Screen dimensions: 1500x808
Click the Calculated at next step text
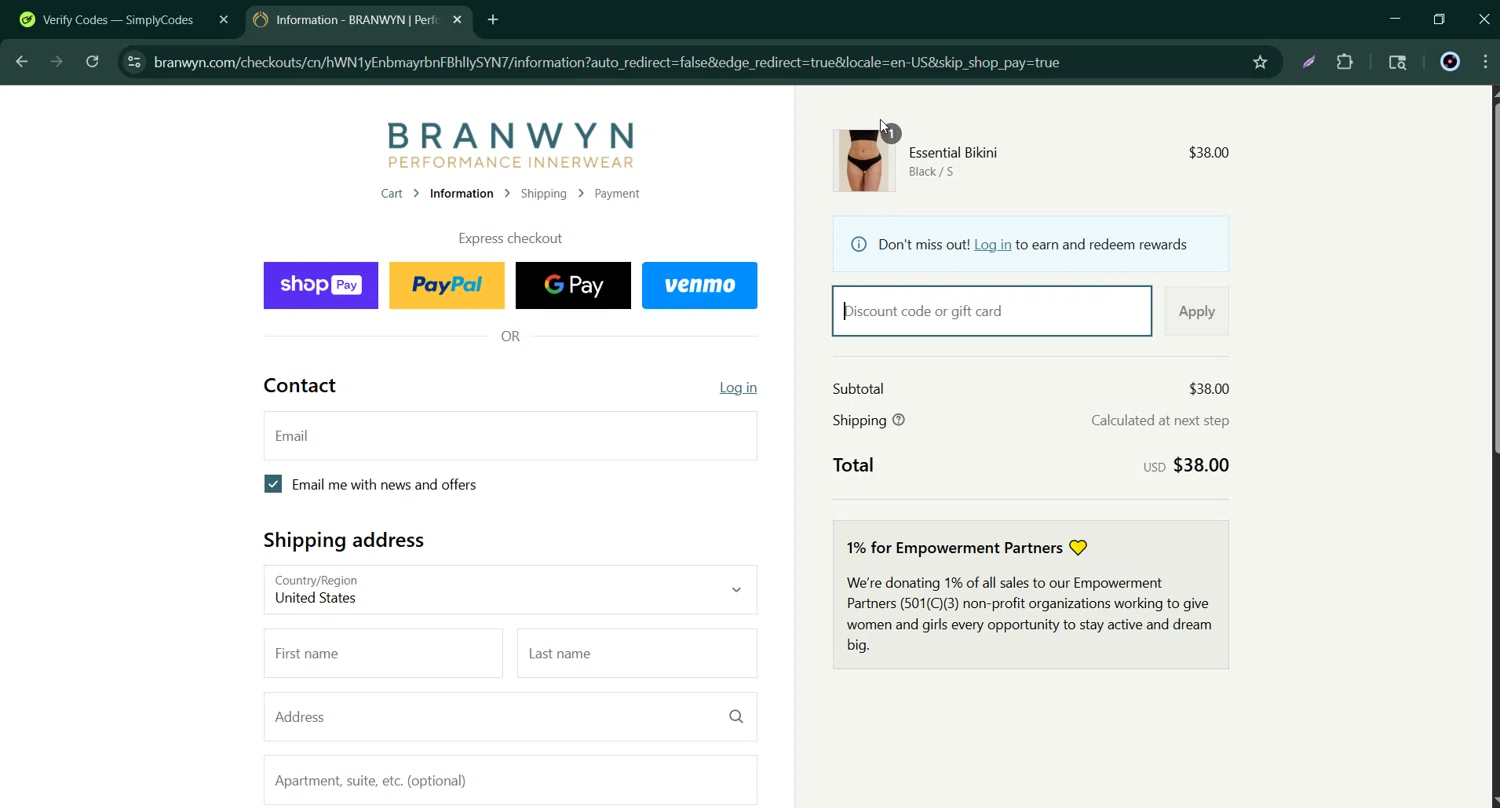coord(1160,420)
